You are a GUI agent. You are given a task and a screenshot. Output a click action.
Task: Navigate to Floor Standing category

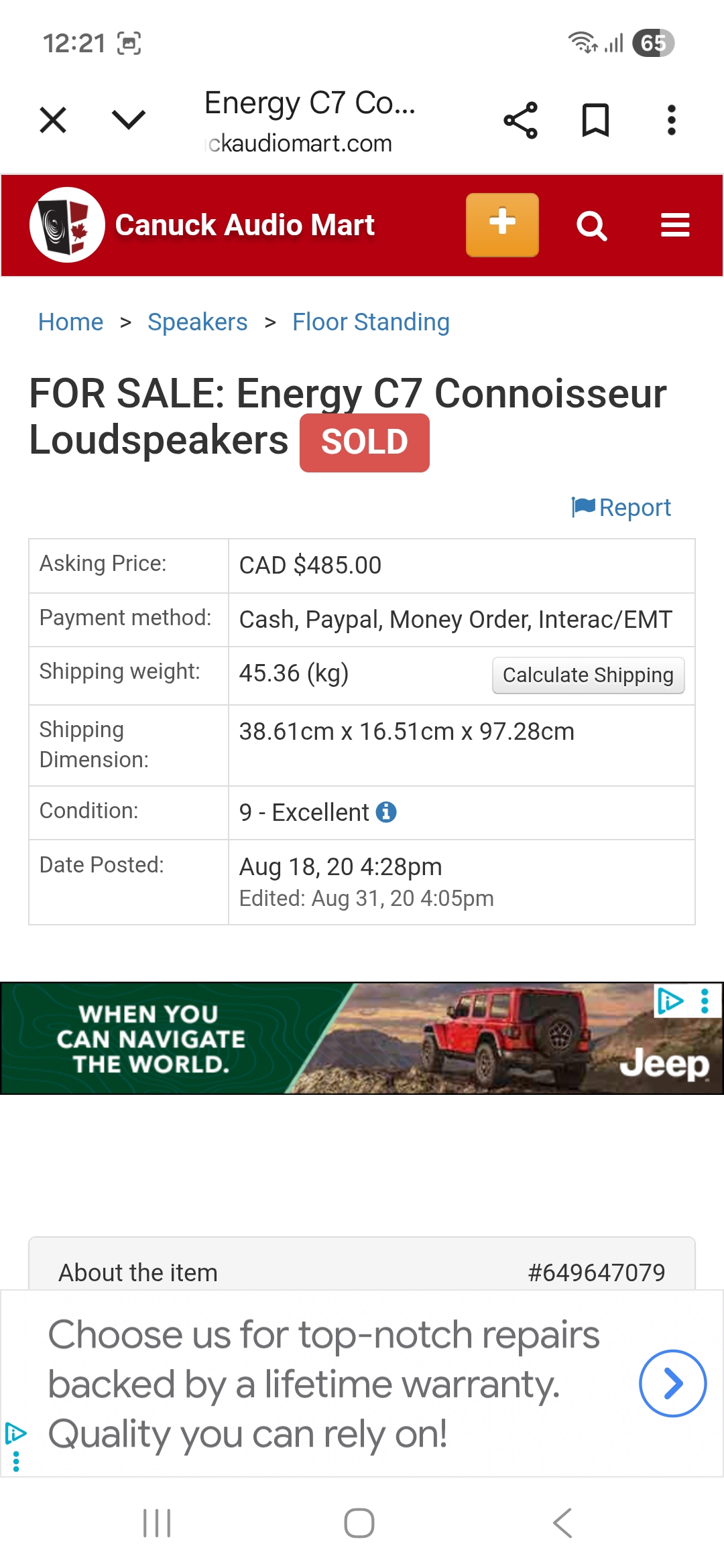(371, 322)
